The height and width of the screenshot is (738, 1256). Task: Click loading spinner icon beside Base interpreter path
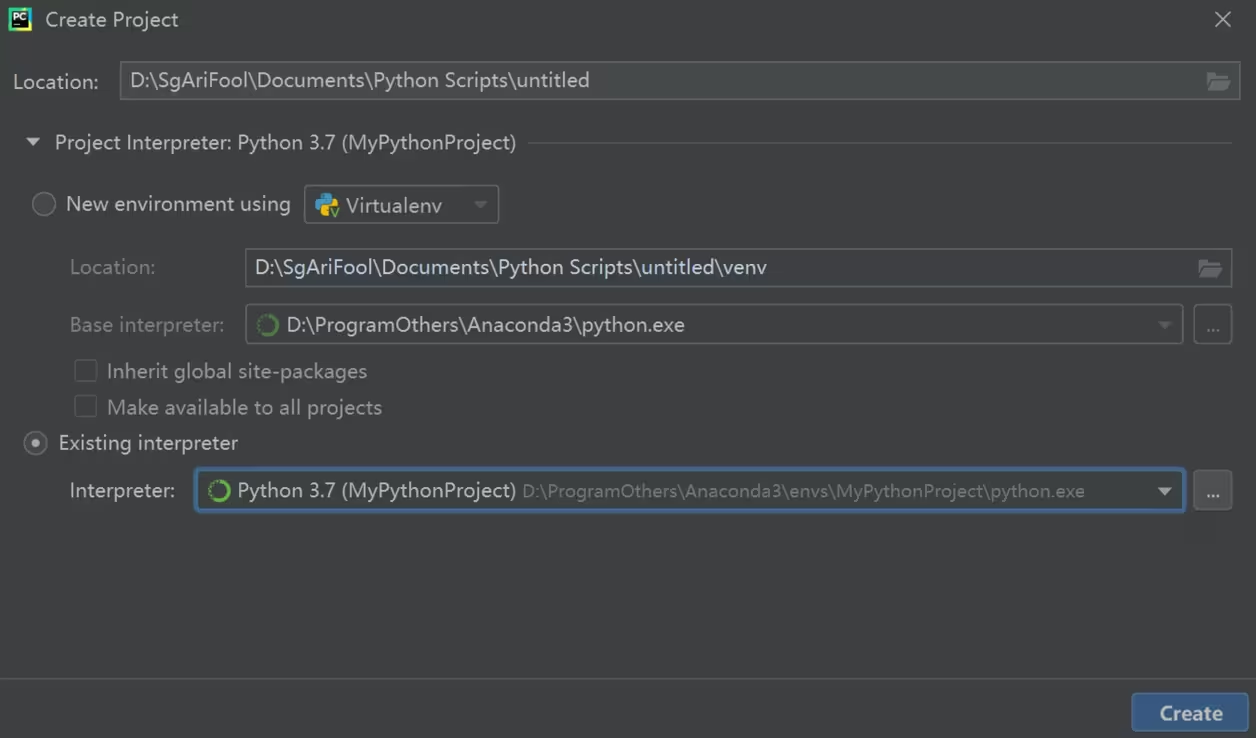pyautogui.click(x=267, y=325)
